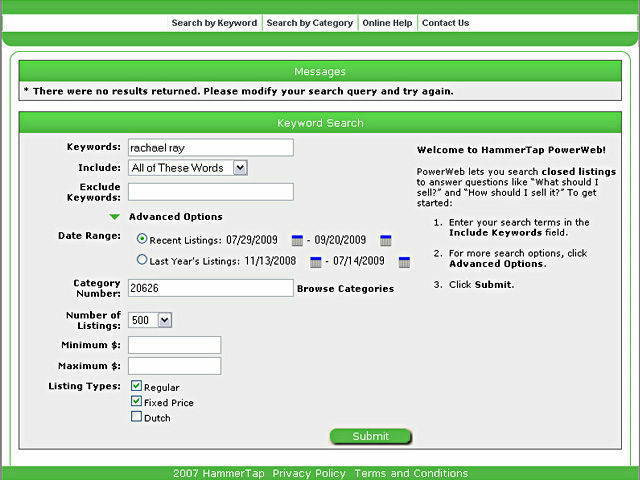The image size is (640, 480).
Task: Collapse Advanced Options green triangle
Action: (x=115, y=217)
